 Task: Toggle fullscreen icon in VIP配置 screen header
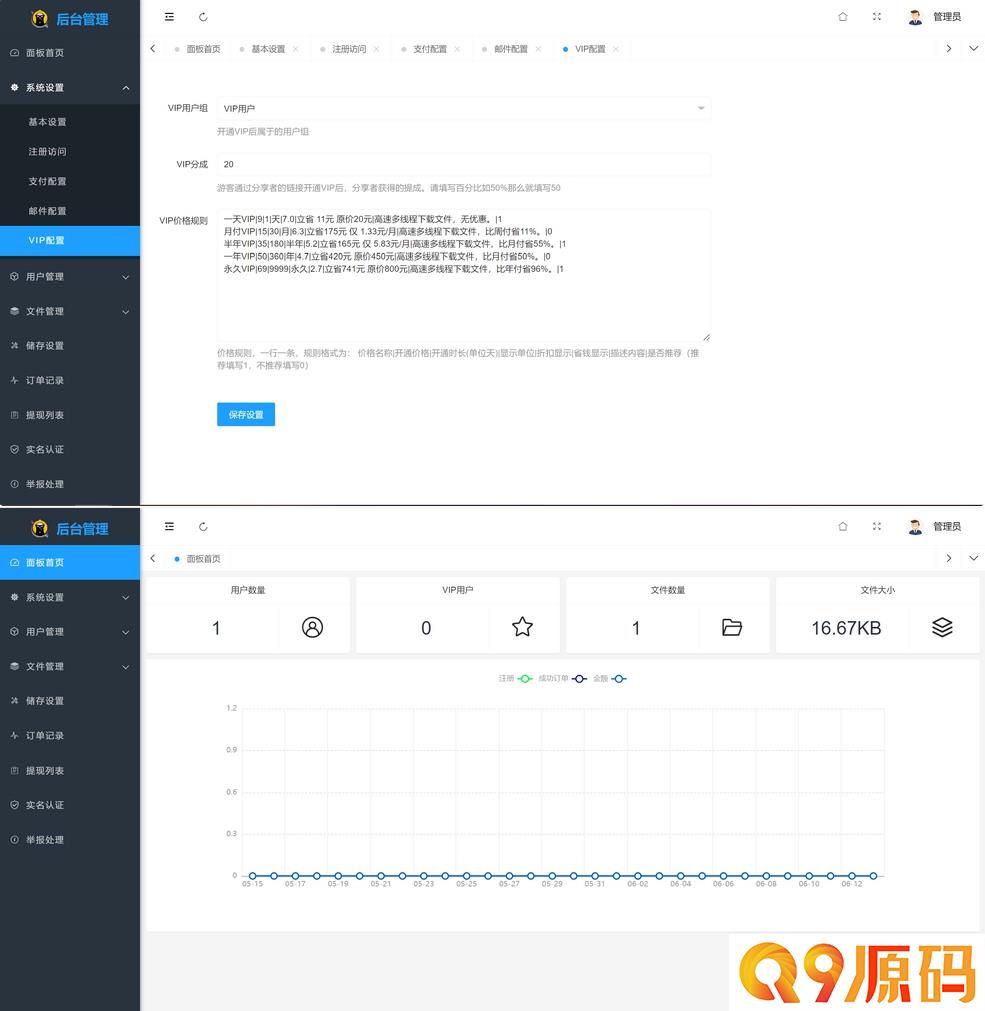[877, 17]
